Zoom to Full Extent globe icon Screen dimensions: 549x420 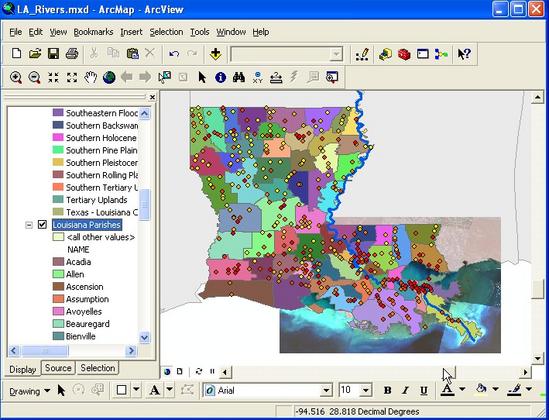[x=109, y=77]
